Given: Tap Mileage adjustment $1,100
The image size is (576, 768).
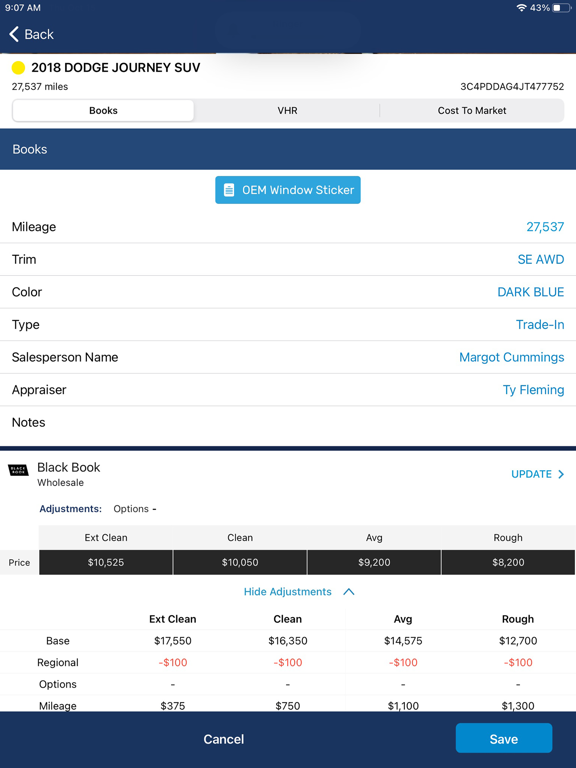Looking at the screenshot, I should point(403,706).
